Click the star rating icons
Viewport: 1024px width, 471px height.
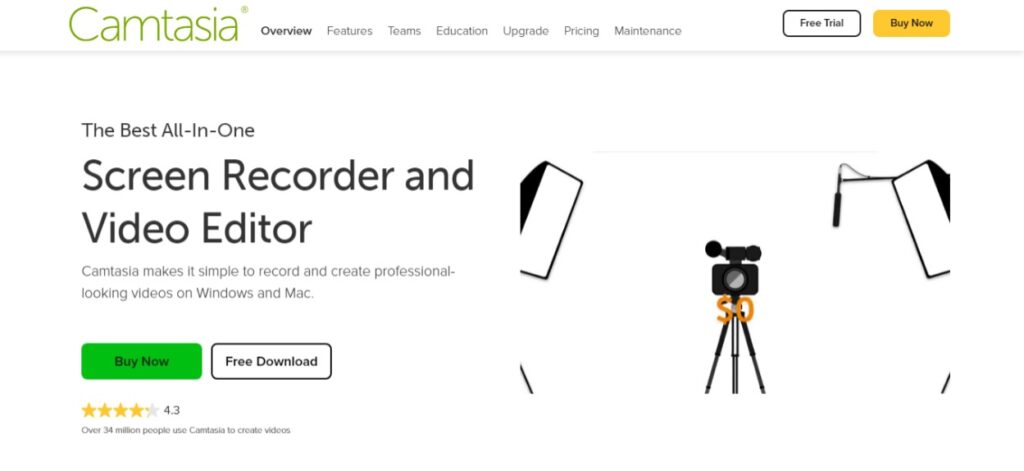coord(120,410)
